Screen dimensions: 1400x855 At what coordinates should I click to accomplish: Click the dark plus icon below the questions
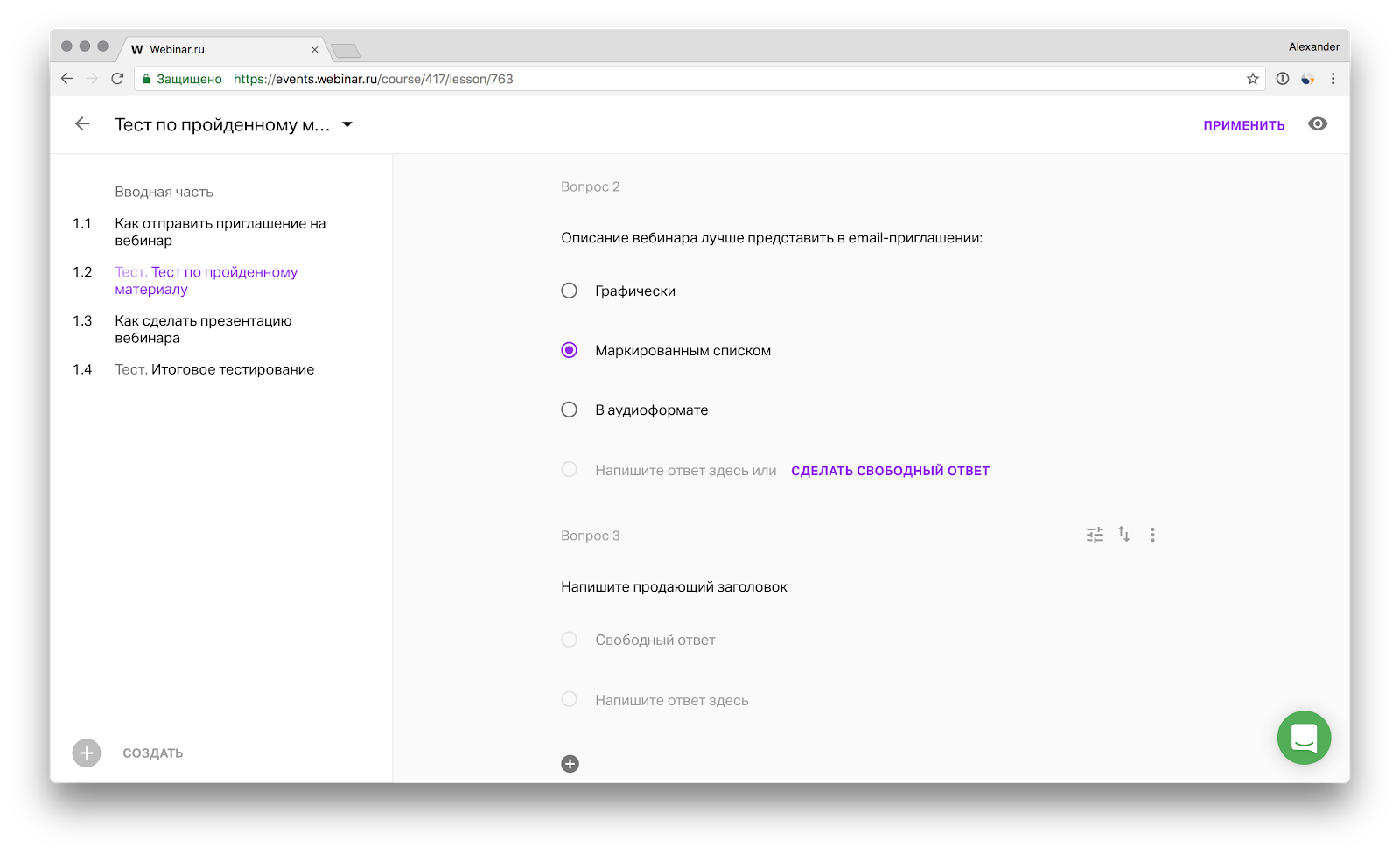tap(570, 764)
